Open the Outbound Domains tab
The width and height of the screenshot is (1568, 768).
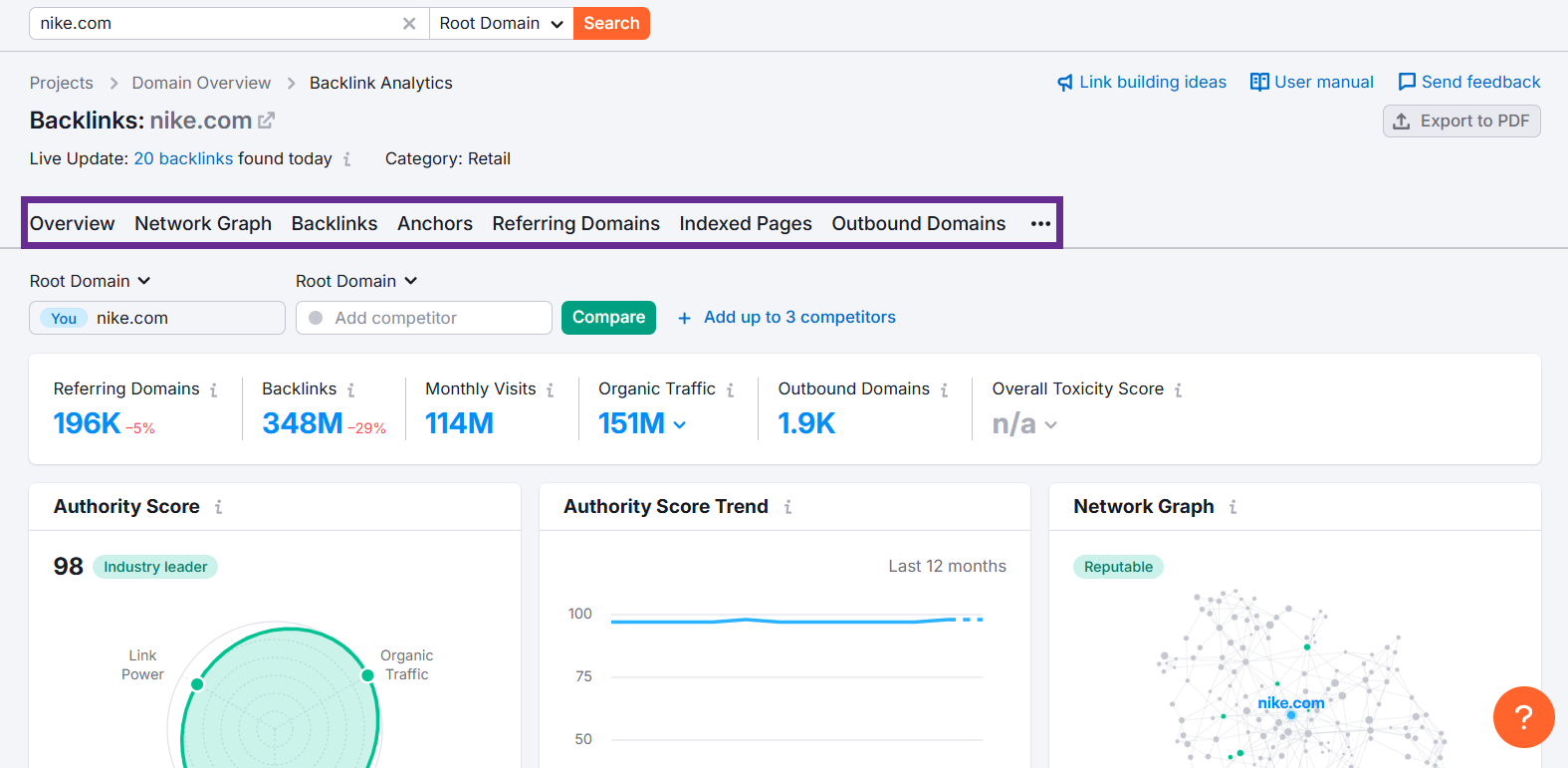(x=919, y=224)
